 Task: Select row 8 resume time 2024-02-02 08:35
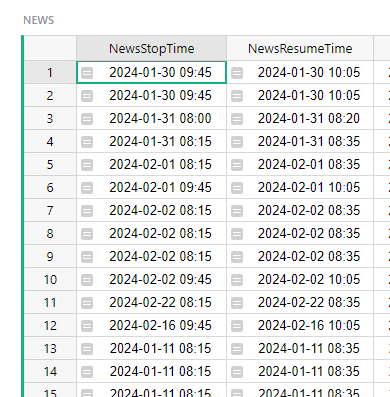click(300, 233)
